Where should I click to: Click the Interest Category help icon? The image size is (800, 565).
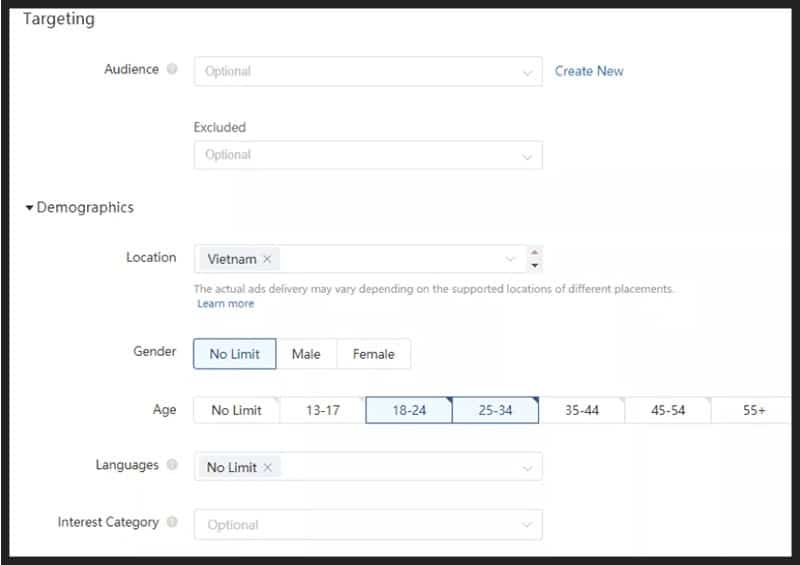click(173, 523)
